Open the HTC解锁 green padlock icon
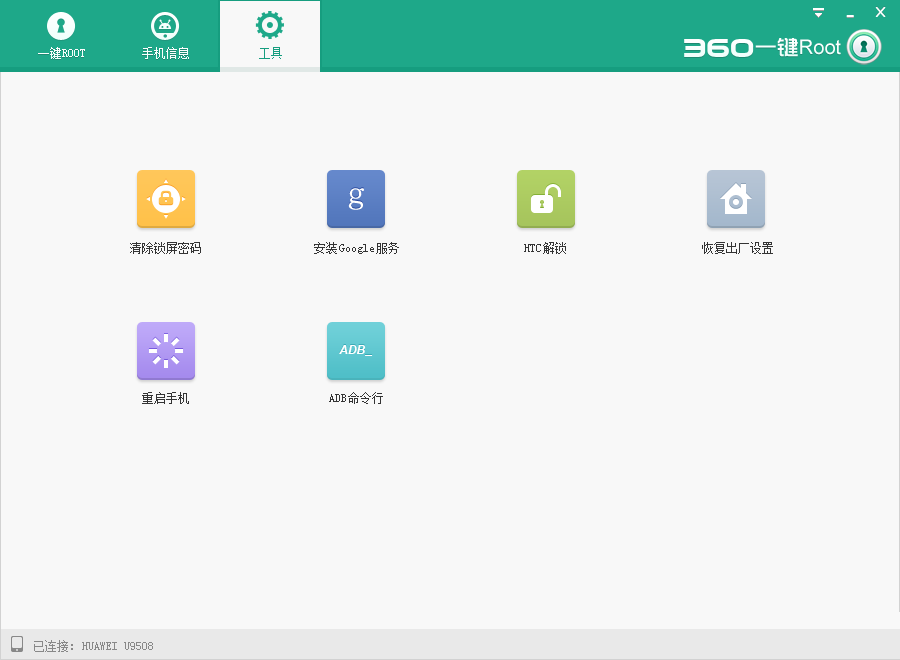 click(546, 199)
